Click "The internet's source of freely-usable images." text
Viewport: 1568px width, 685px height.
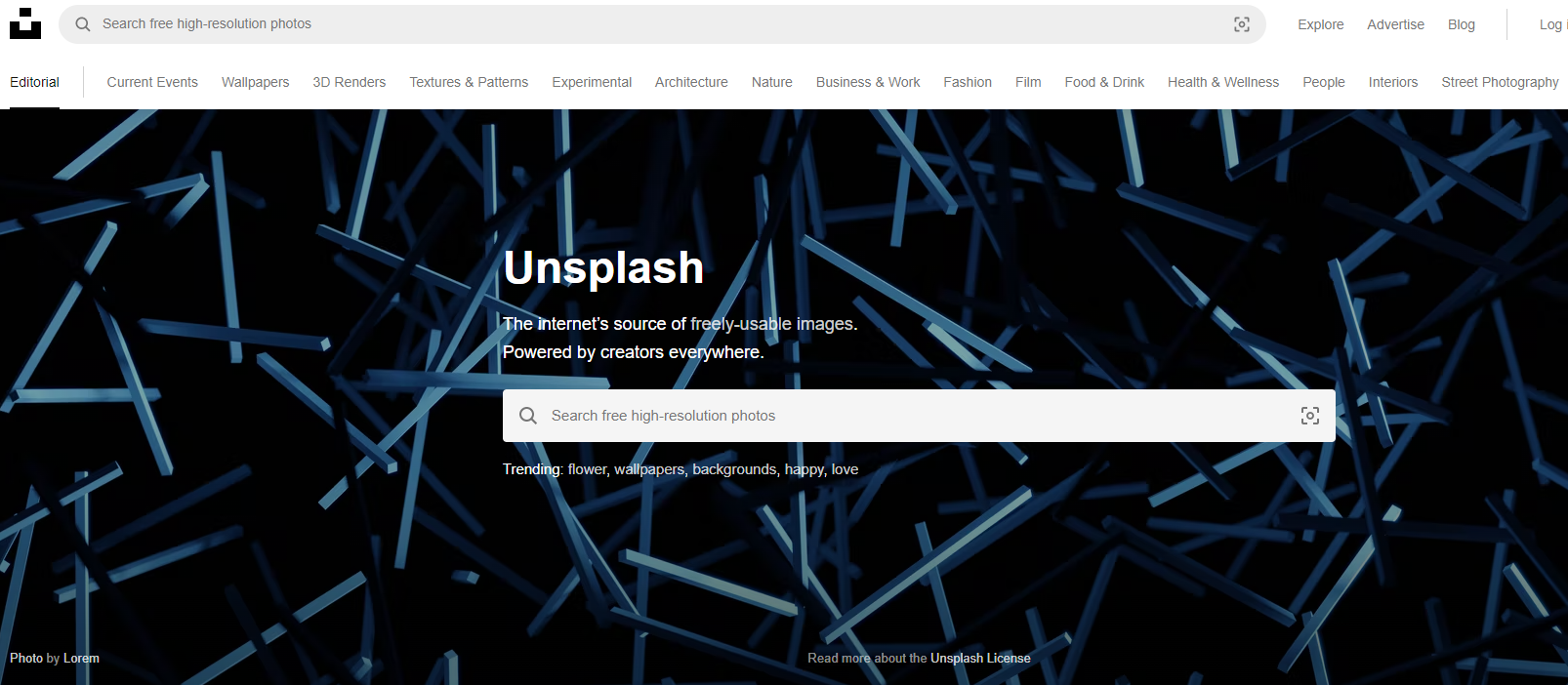(x=681, y=324)
